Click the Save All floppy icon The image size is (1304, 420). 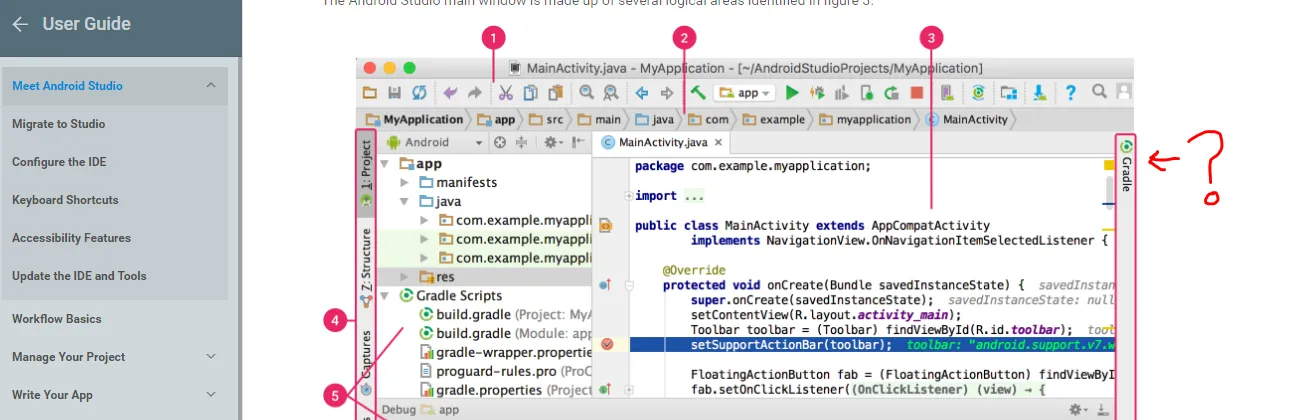(x=394, y=93)
